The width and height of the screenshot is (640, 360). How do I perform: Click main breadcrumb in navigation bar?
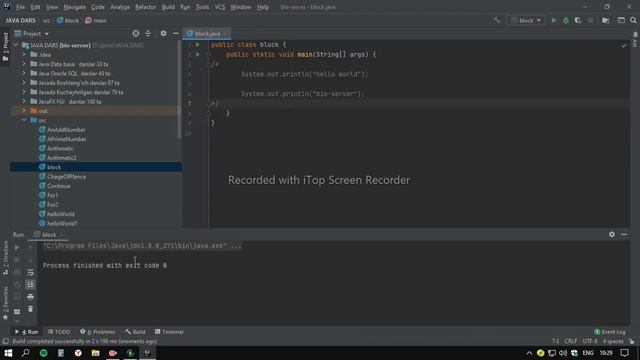[96, 20]
